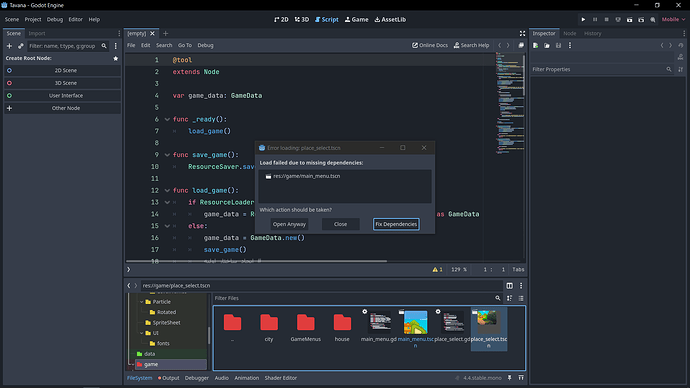Collapse func load_game fold arrow

167,190
